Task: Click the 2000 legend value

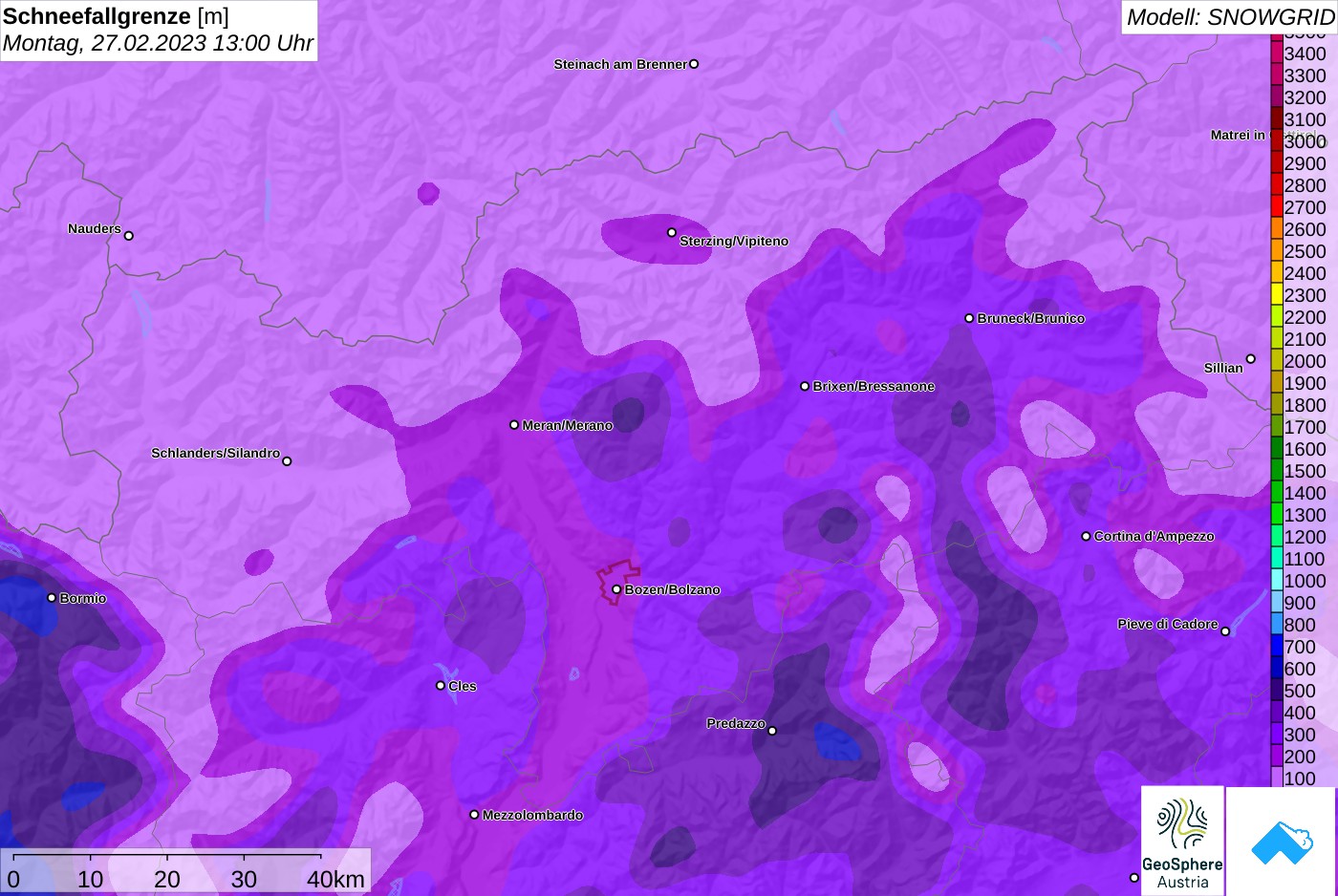Action: pyautogui.click(x=1306, y=361)
